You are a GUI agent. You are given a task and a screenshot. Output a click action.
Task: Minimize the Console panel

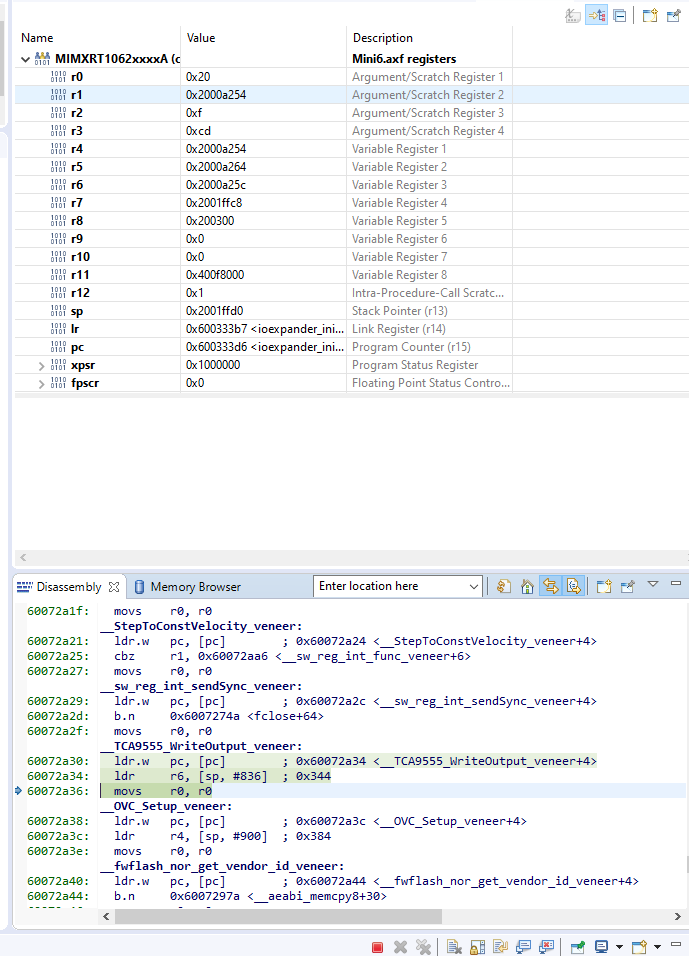(676, 944)
